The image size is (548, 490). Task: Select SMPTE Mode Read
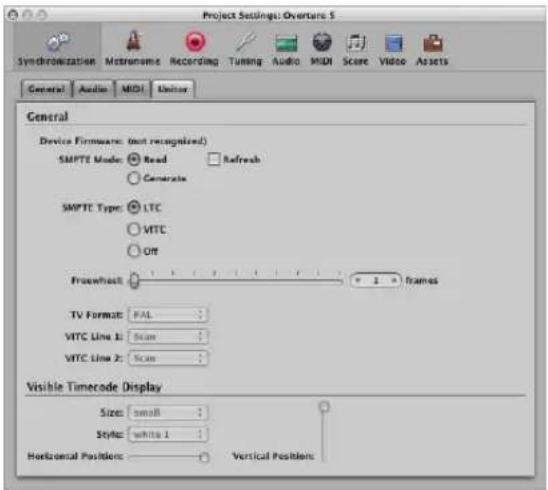click(134, 159)
